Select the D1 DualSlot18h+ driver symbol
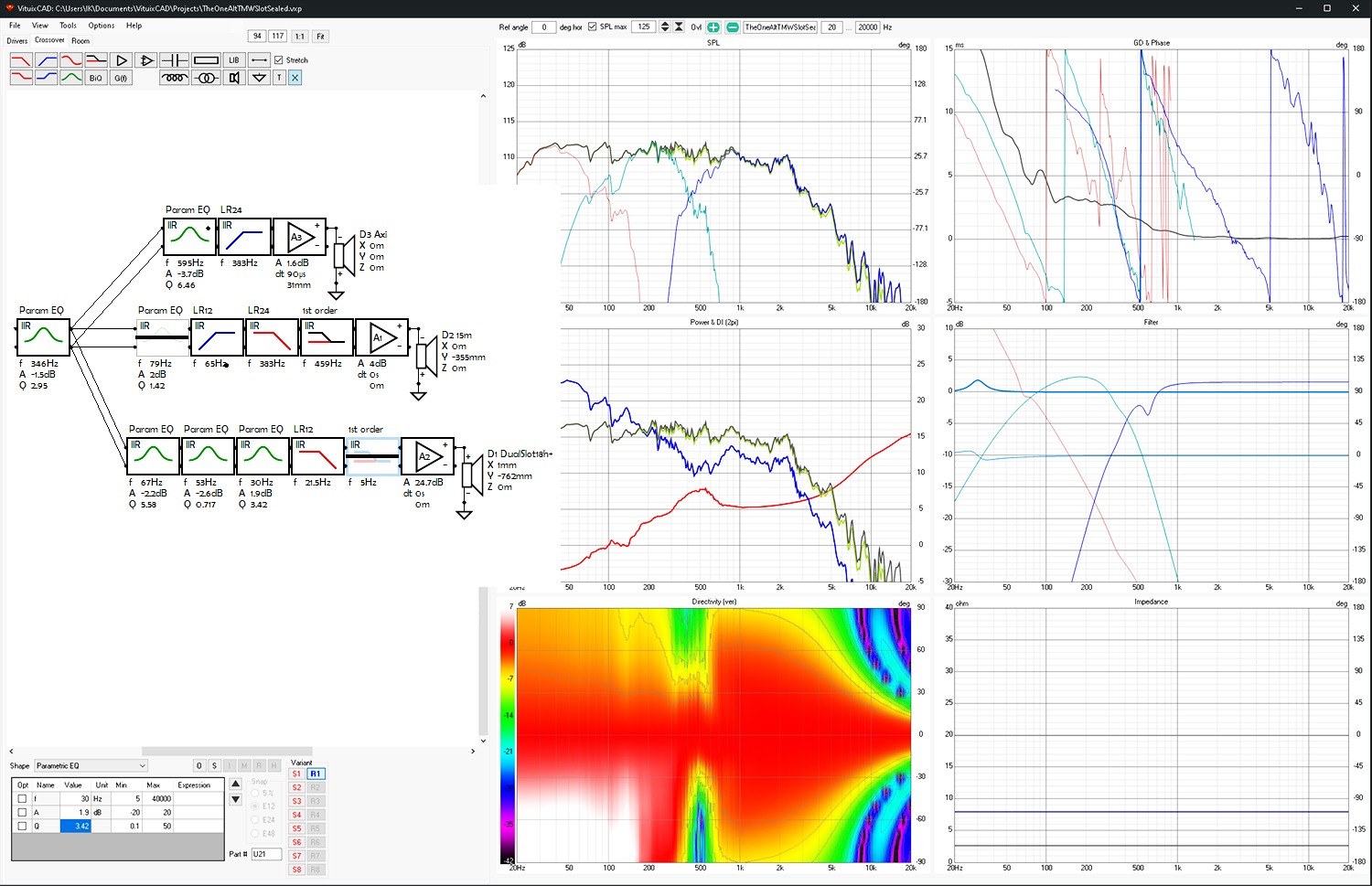 472,475
